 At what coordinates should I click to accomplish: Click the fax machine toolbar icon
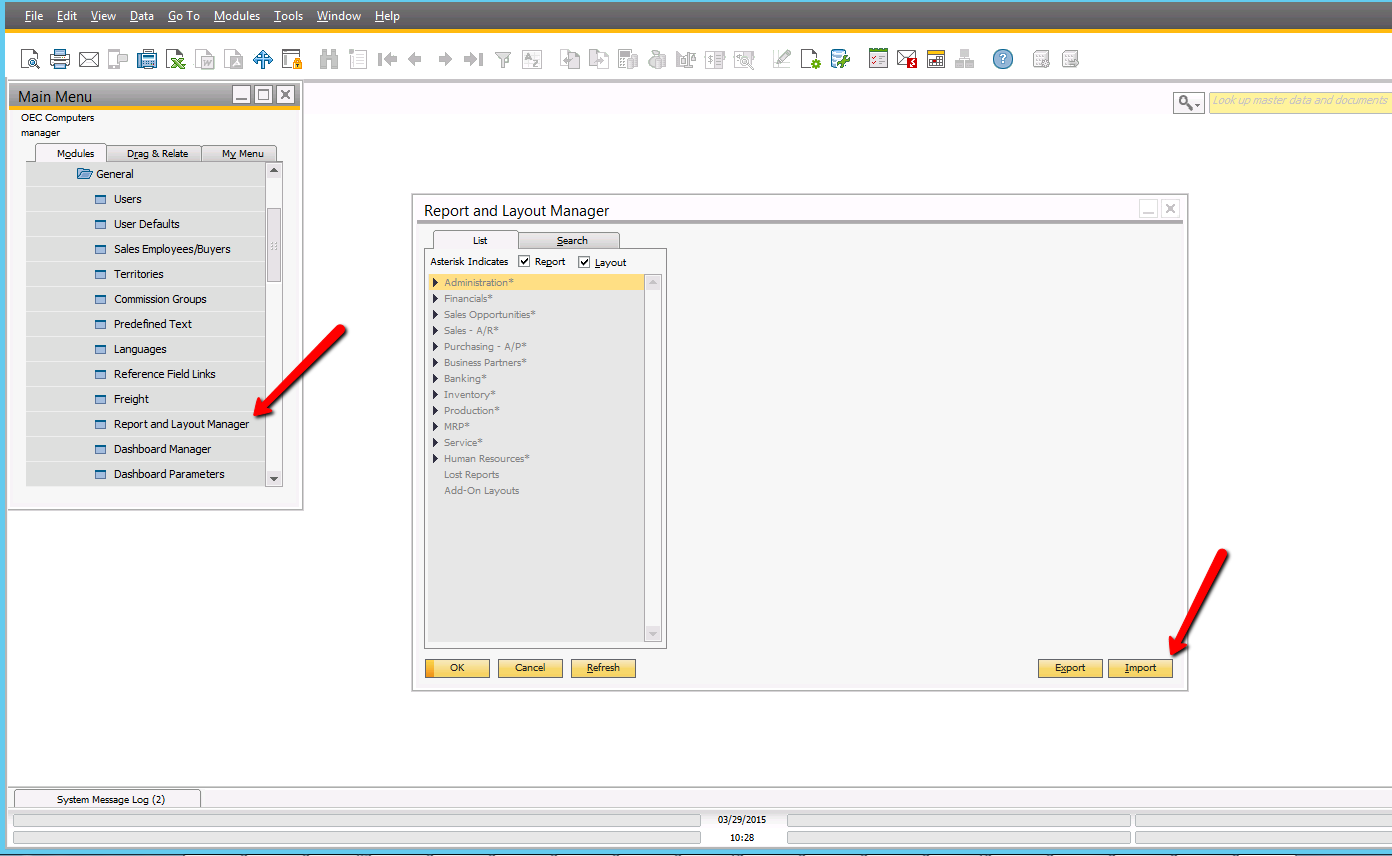tap(147, 60)
